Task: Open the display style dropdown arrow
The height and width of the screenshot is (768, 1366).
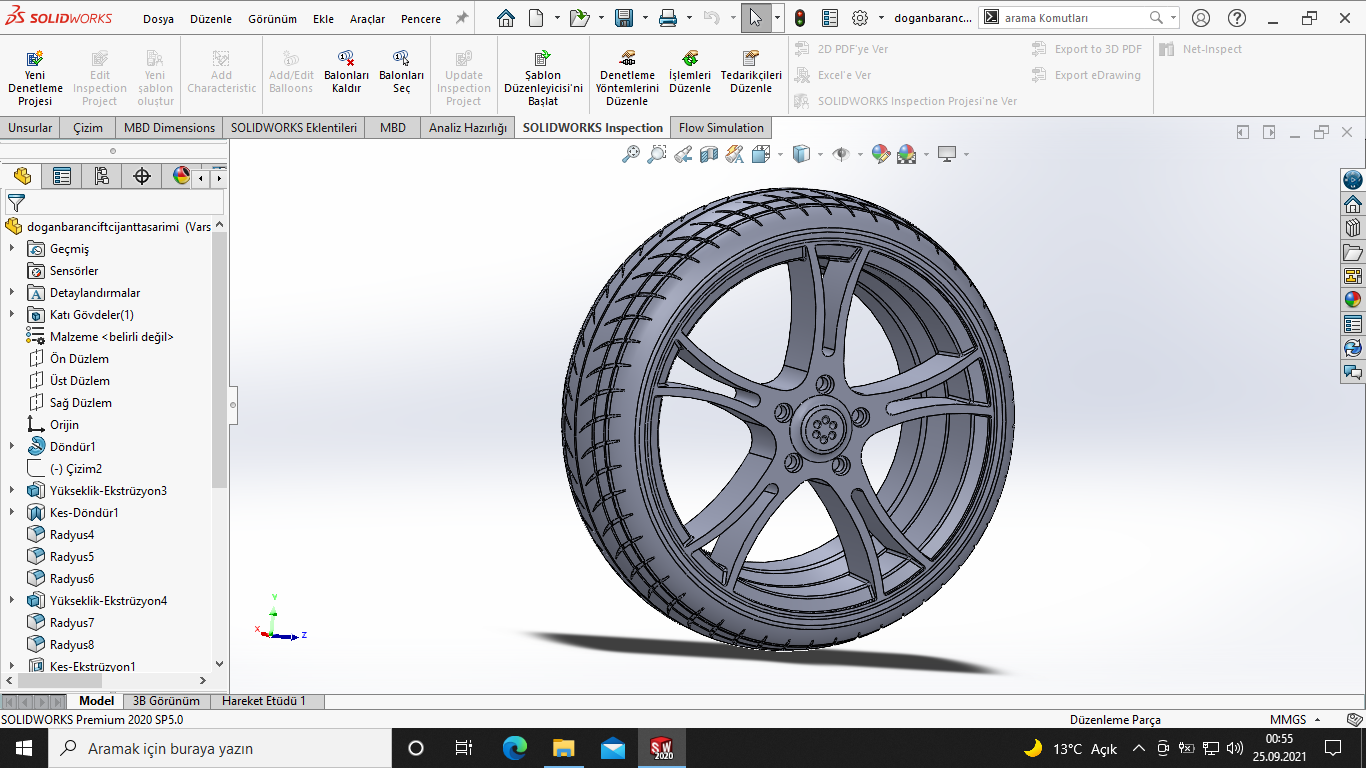Action: 820,155
